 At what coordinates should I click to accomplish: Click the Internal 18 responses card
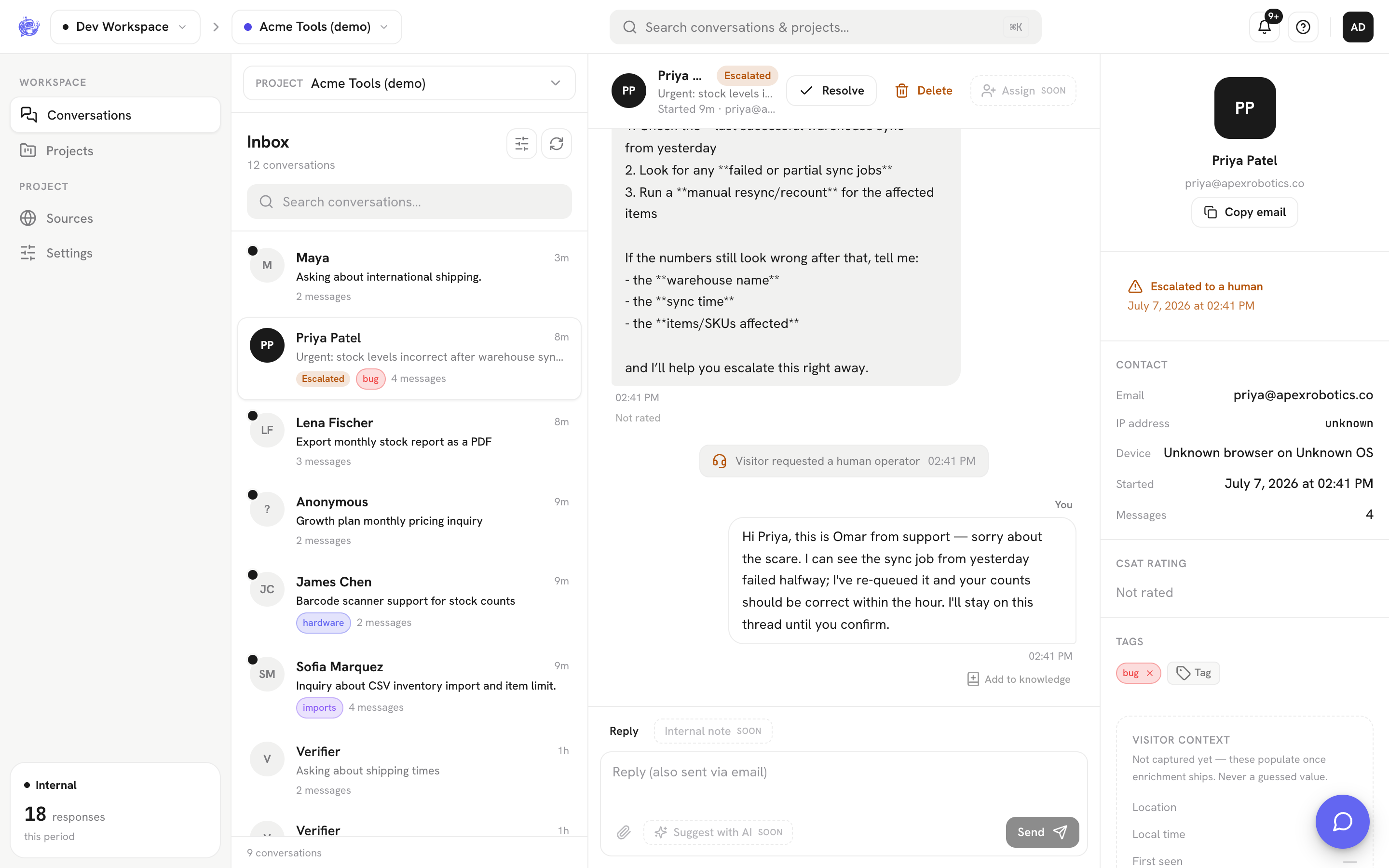point(115,810)
